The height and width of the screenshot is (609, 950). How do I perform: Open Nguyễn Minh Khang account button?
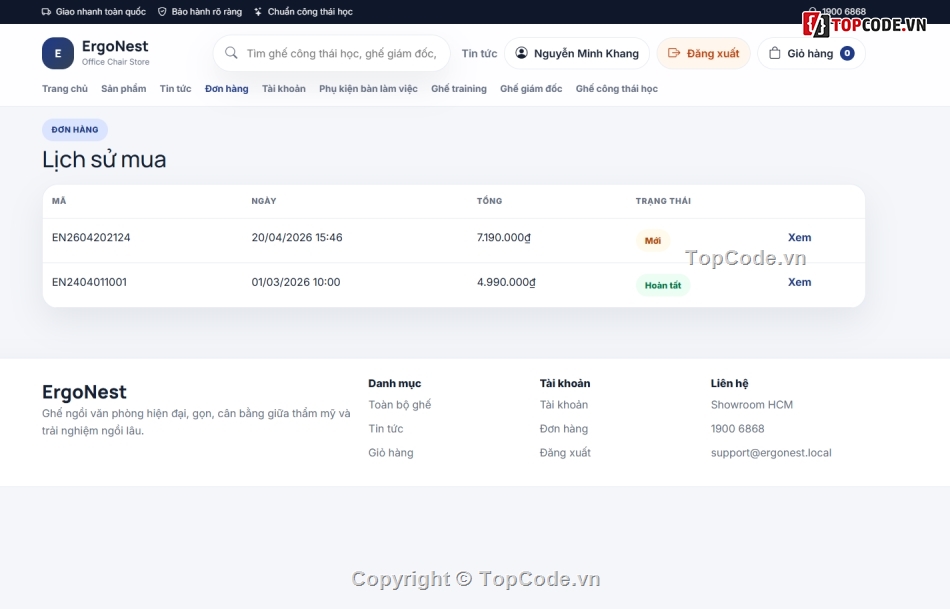577,53
